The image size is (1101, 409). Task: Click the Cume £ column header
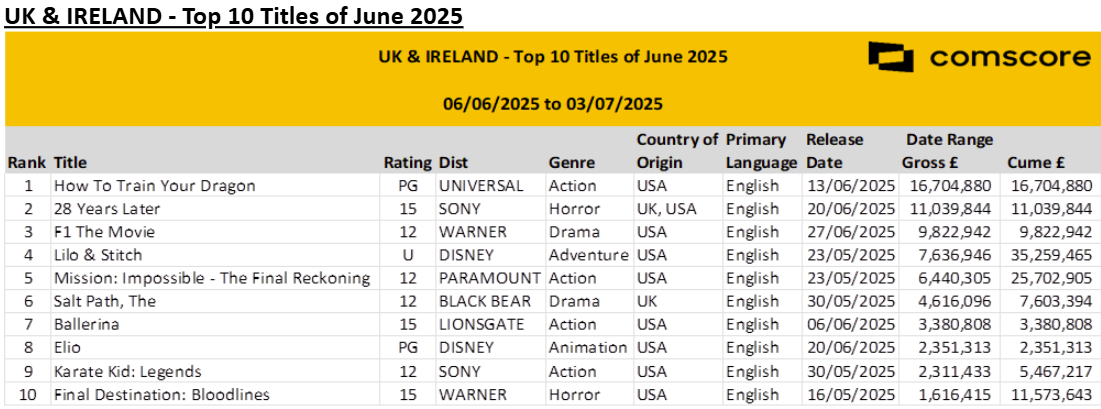pos(1030,162)
